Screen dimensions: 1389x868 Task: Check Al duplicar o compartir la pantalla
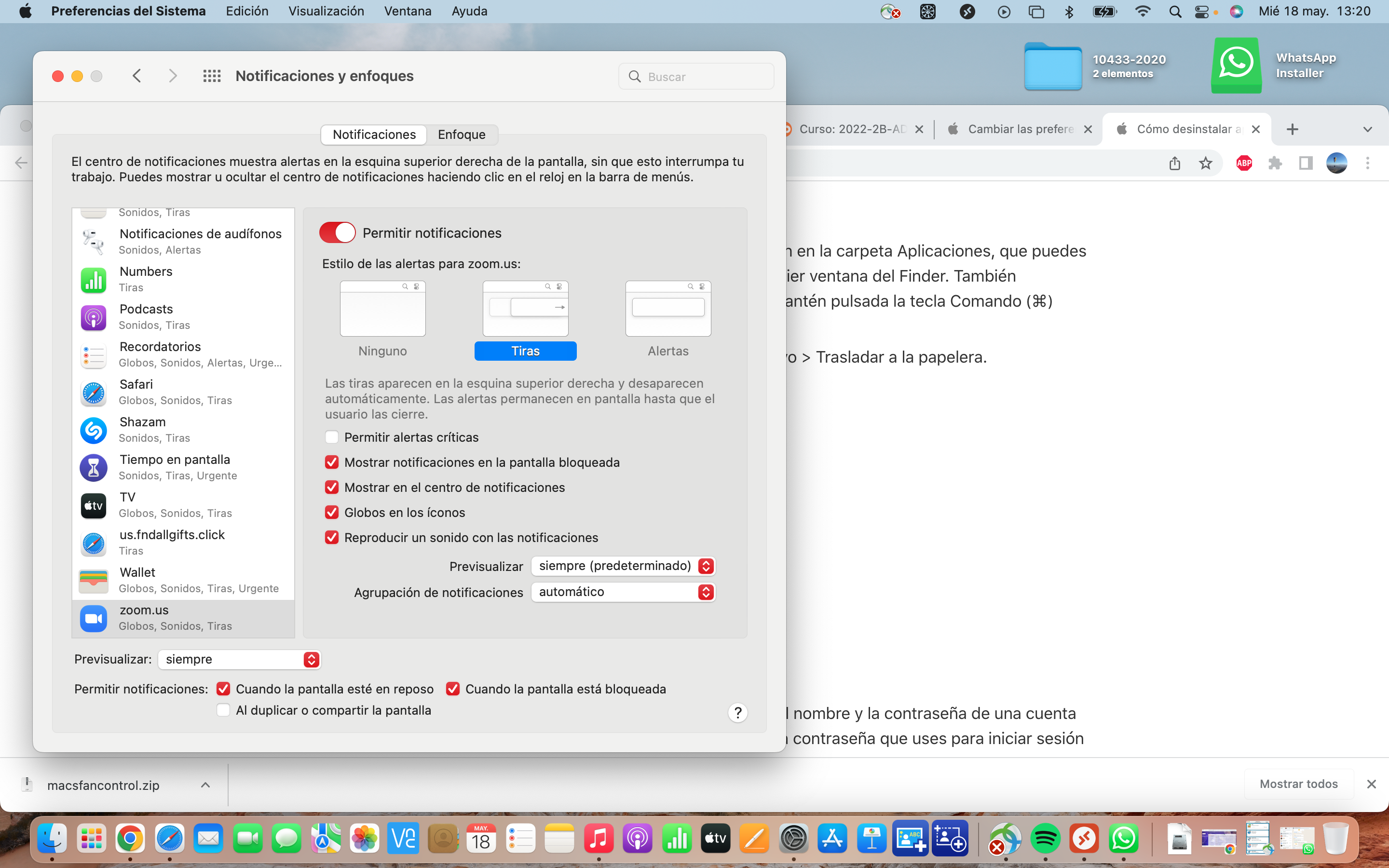pyautogui.click(x=223, y=710)
